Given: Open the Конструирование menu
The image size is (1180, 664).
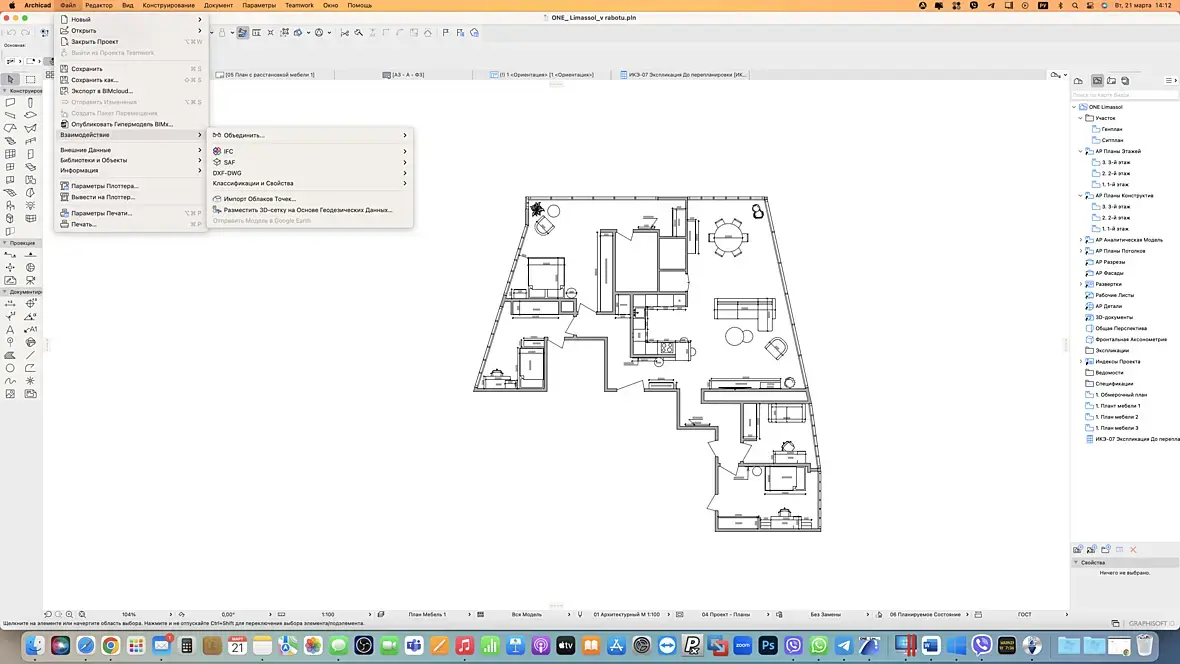Looking at the screenshot, I should pos(169,5).
